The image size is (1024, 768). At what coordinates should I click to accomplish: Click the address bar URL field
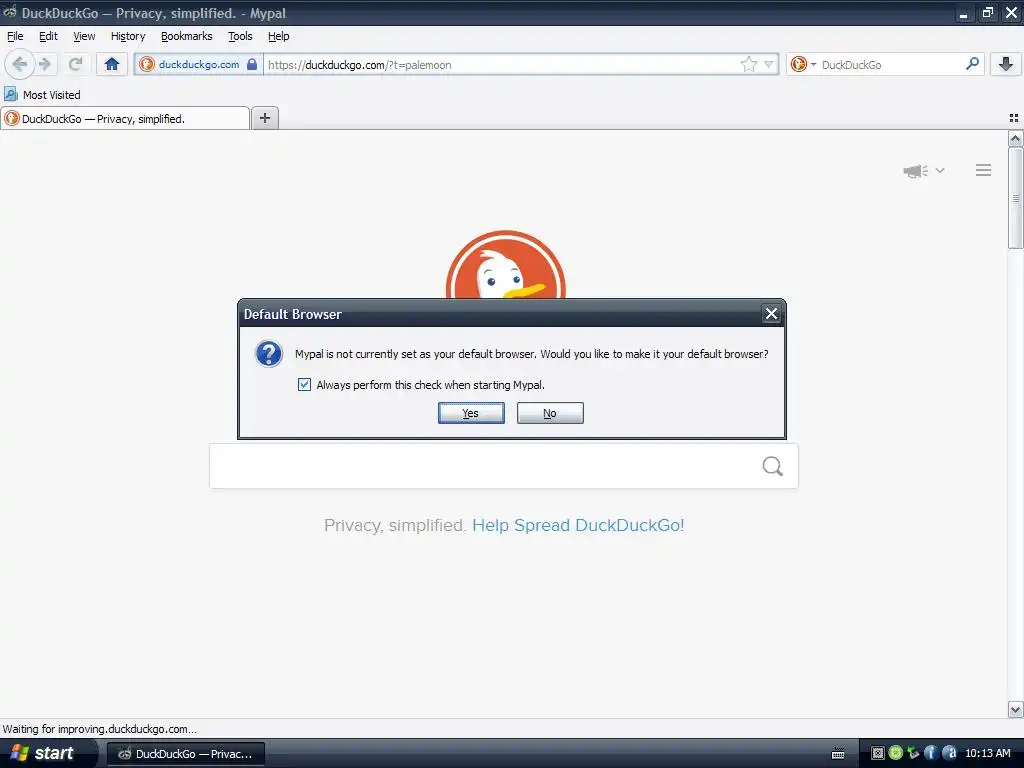(x=501, y=65)
